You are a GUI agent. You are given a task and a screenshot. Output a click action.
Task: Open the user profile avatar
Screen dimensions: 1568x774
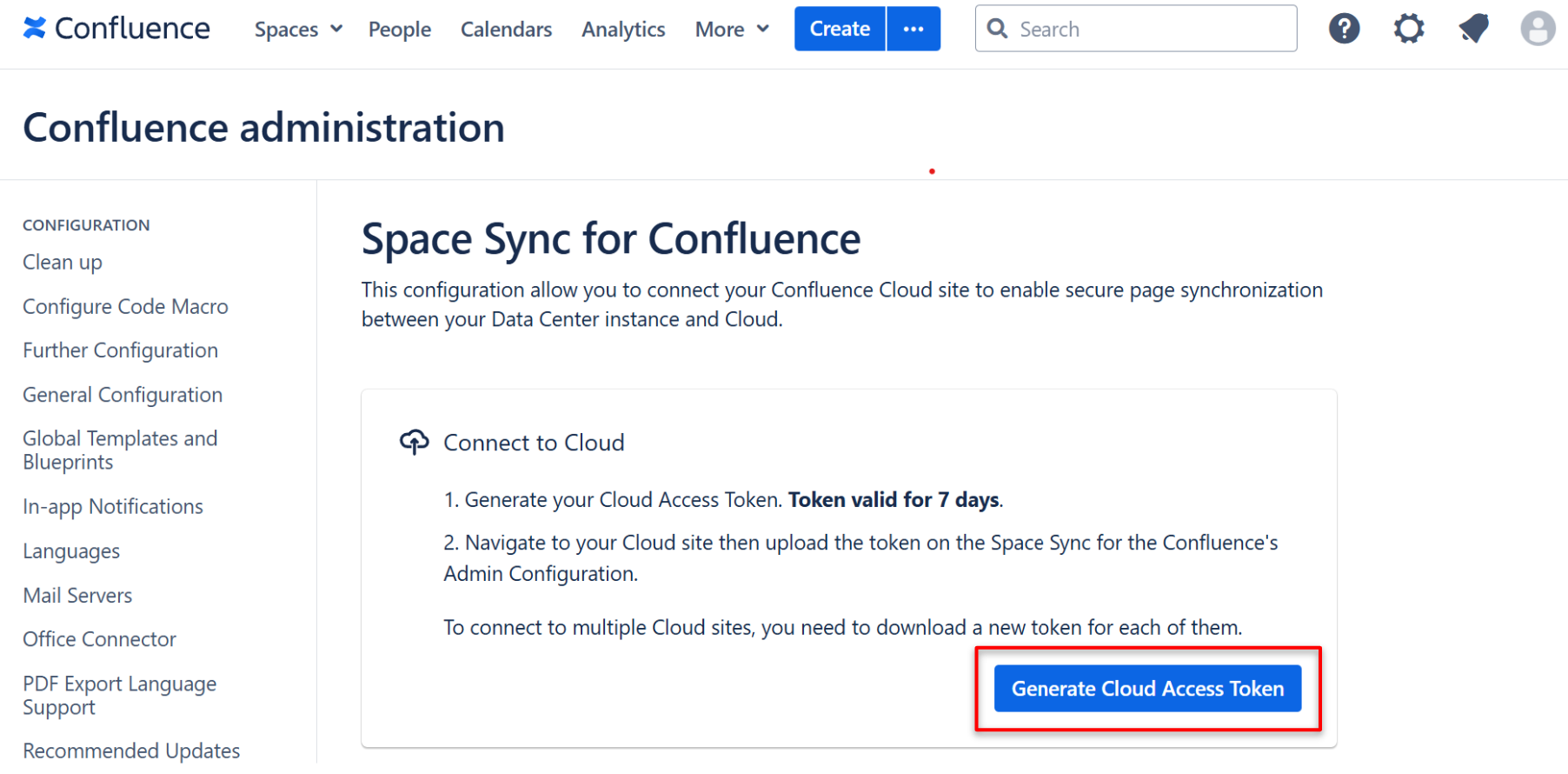(x=1537, y=29)
